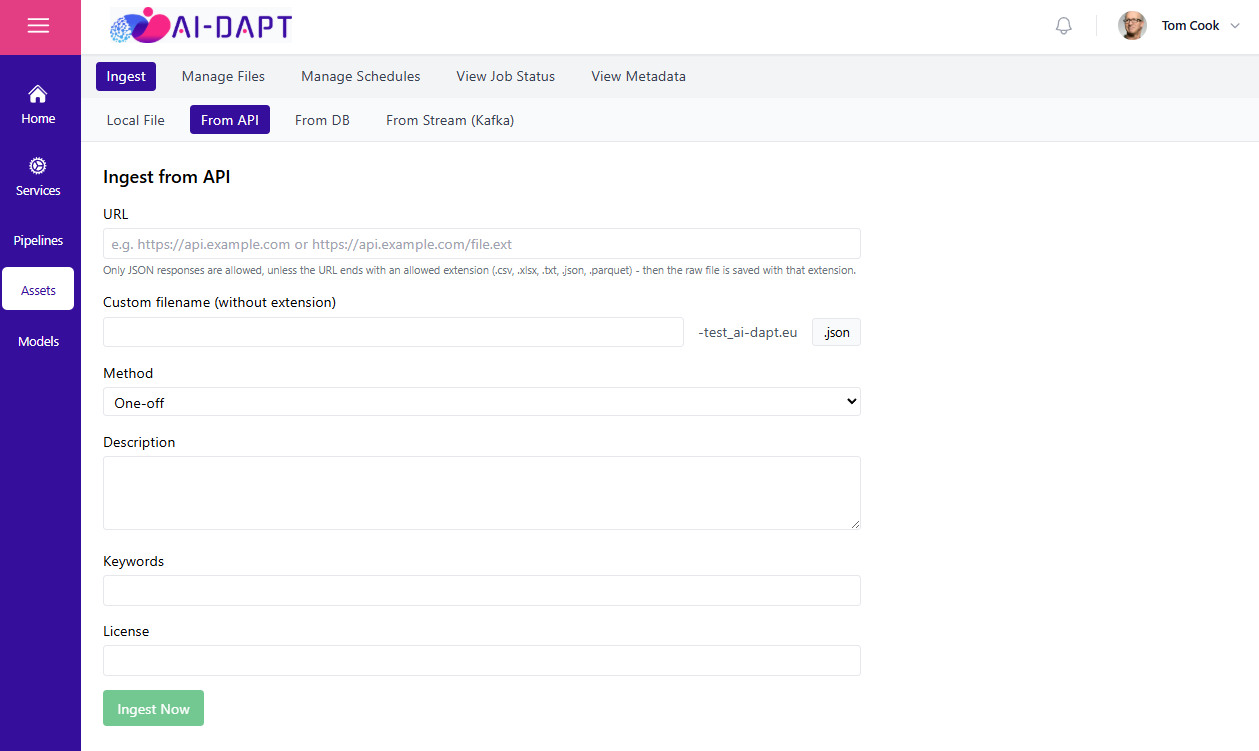
Task: Open the Manage Schedules tab
Action: point(361,76)
